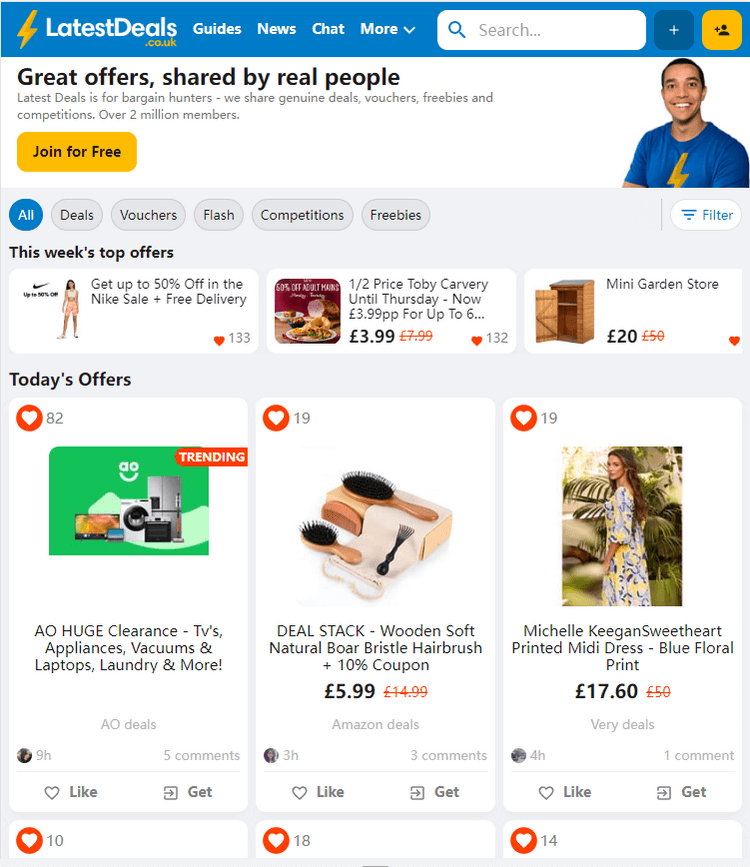Open the Filter options

706,215
